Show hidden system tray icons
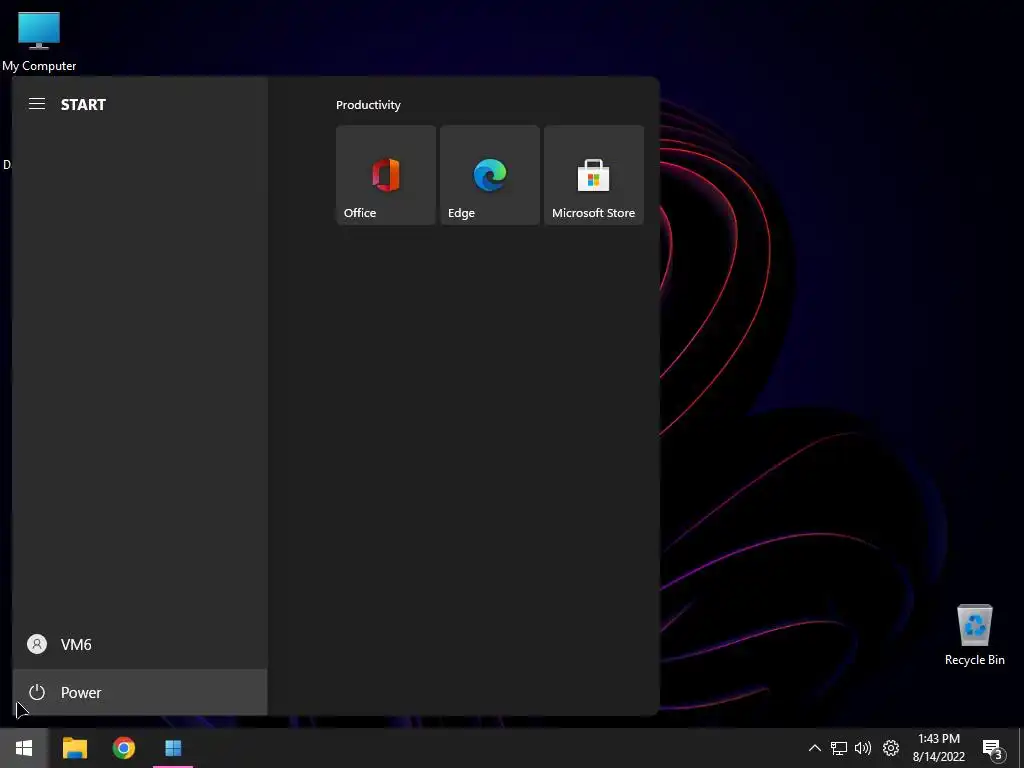This screenshot has height=768, width=1024. tap(814, 748)
